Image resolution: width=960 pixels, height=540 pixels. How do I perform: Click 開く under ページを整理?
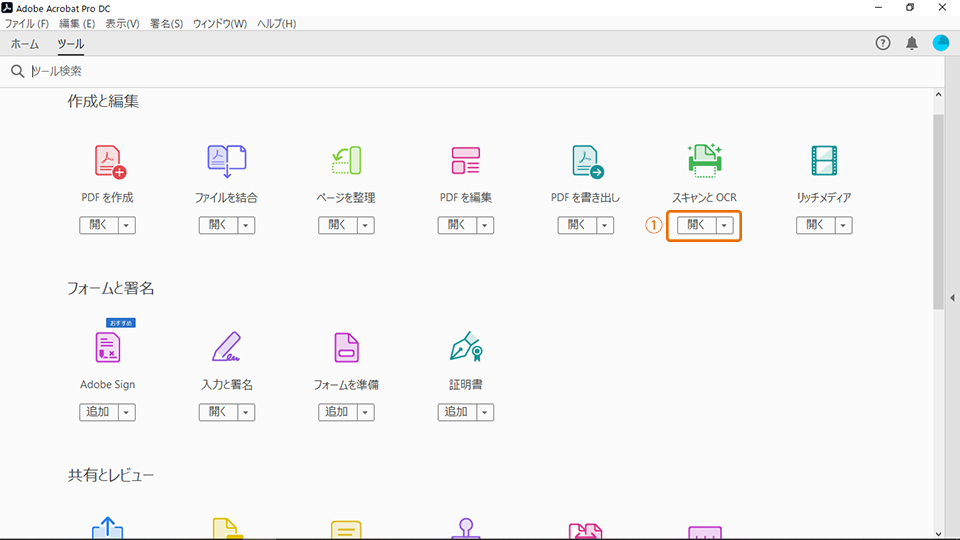[338, 225]
